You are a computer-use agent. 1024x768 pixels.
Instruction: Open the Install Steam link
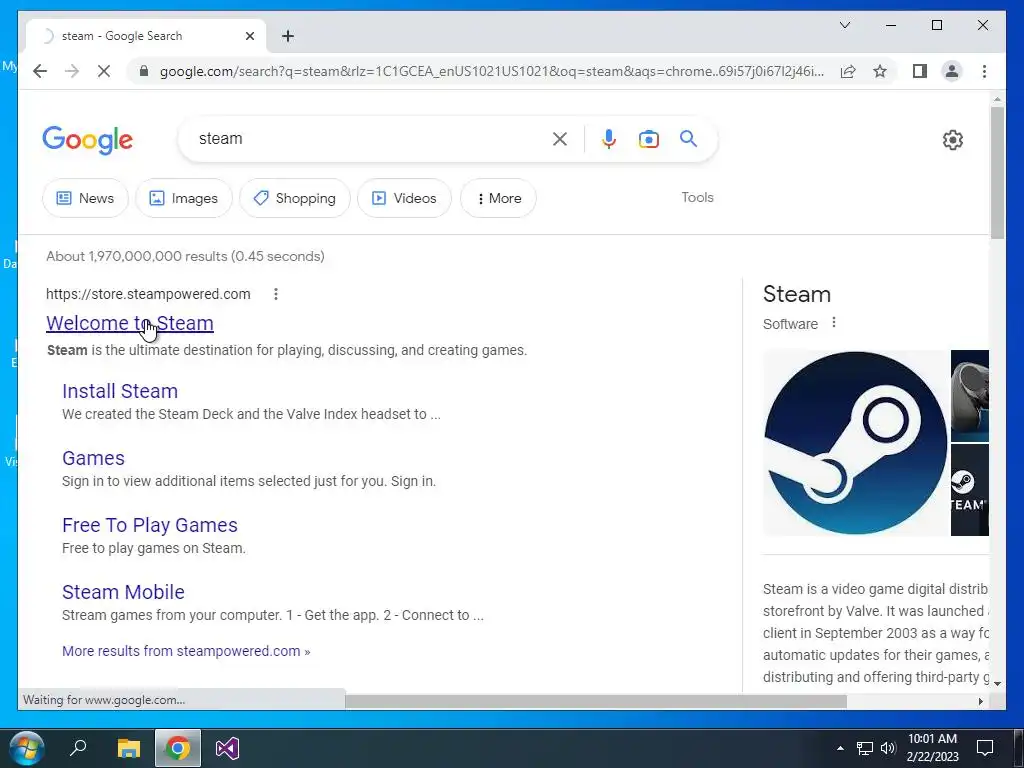tap(120, 391)
